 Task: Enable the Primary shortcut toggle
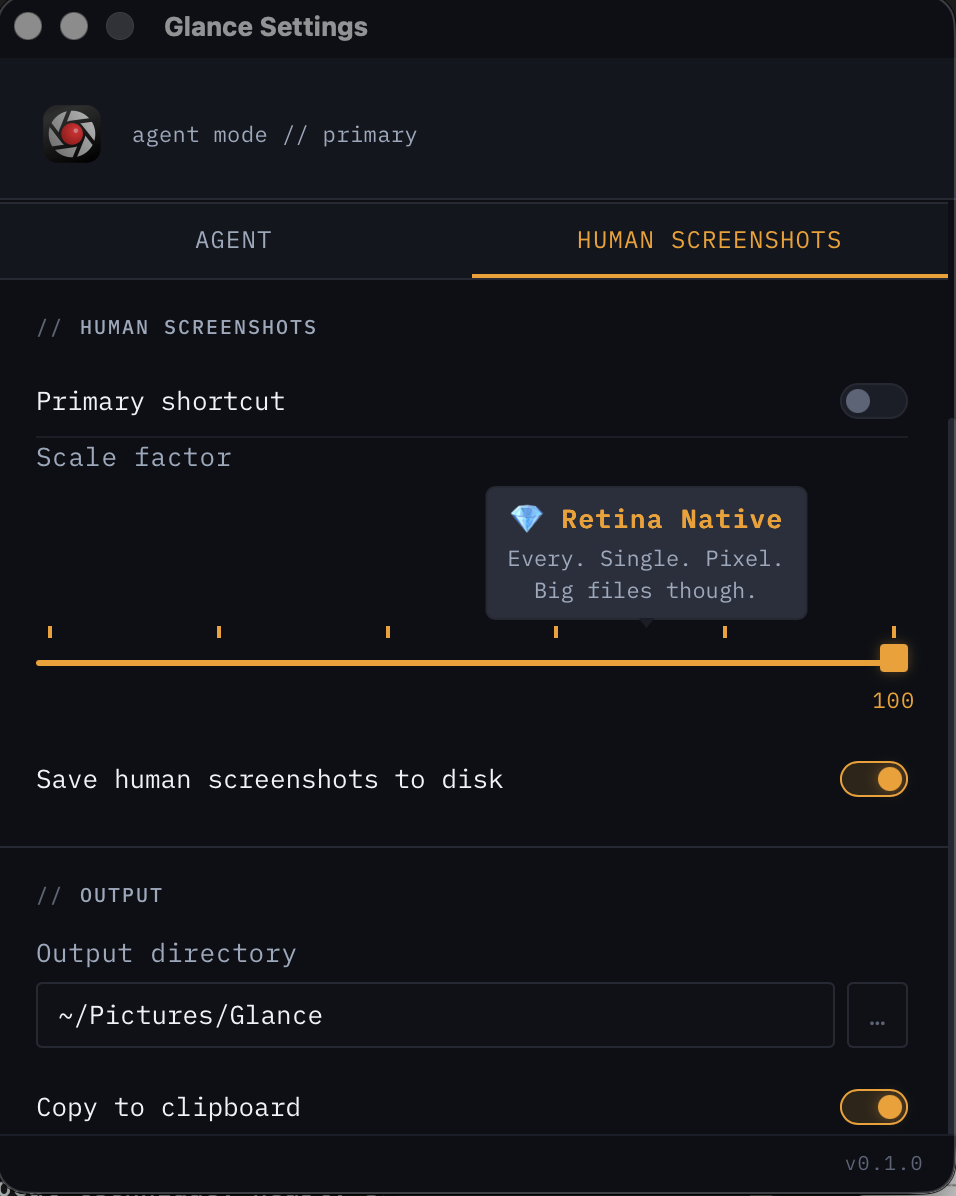[x=873, y=401]
